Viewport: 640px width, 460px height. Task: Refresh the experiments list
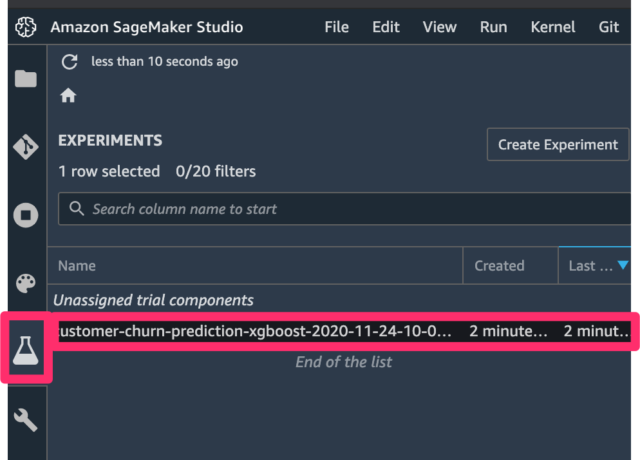(69, 62)
